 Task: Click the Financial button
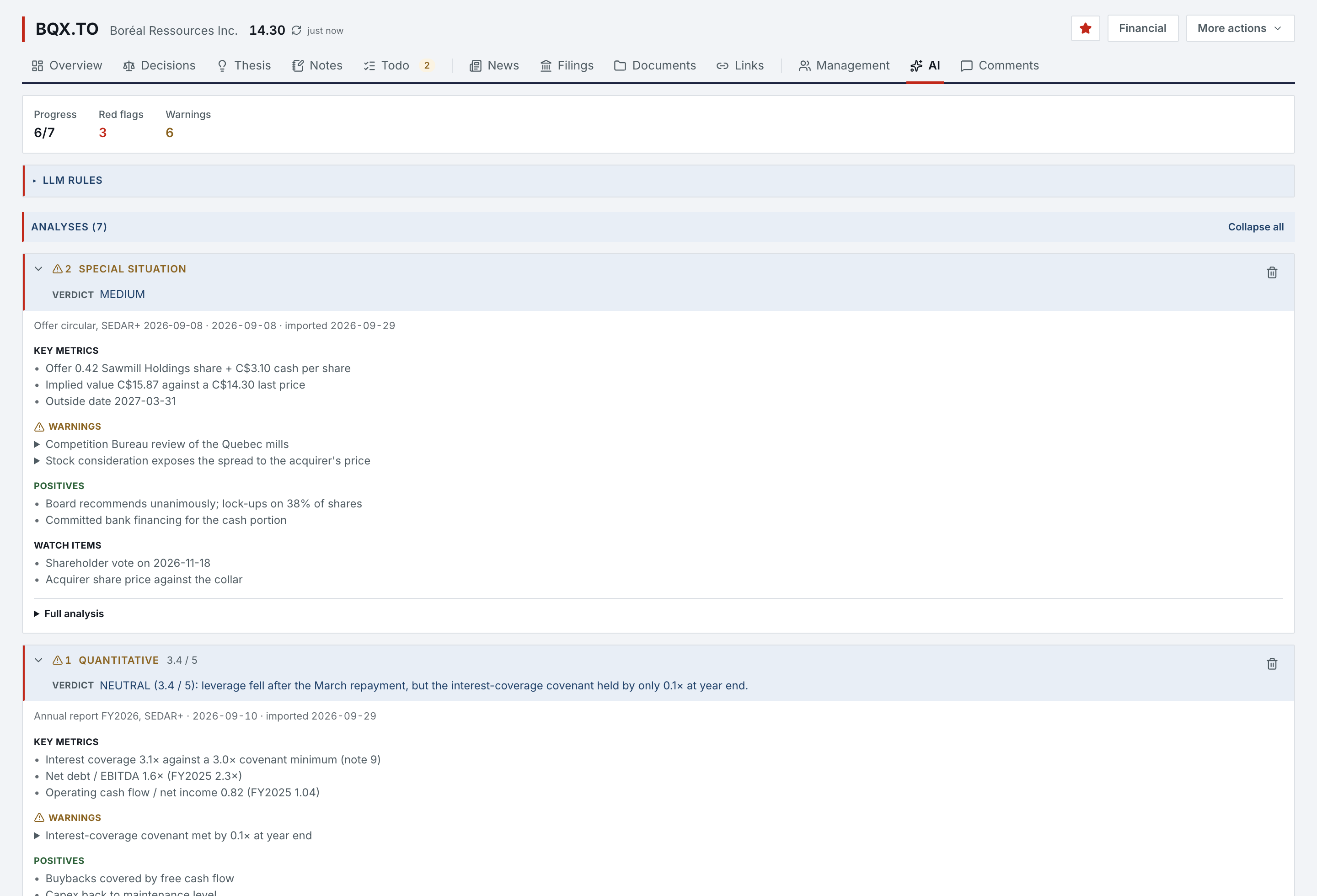(x=1142, y=28)
